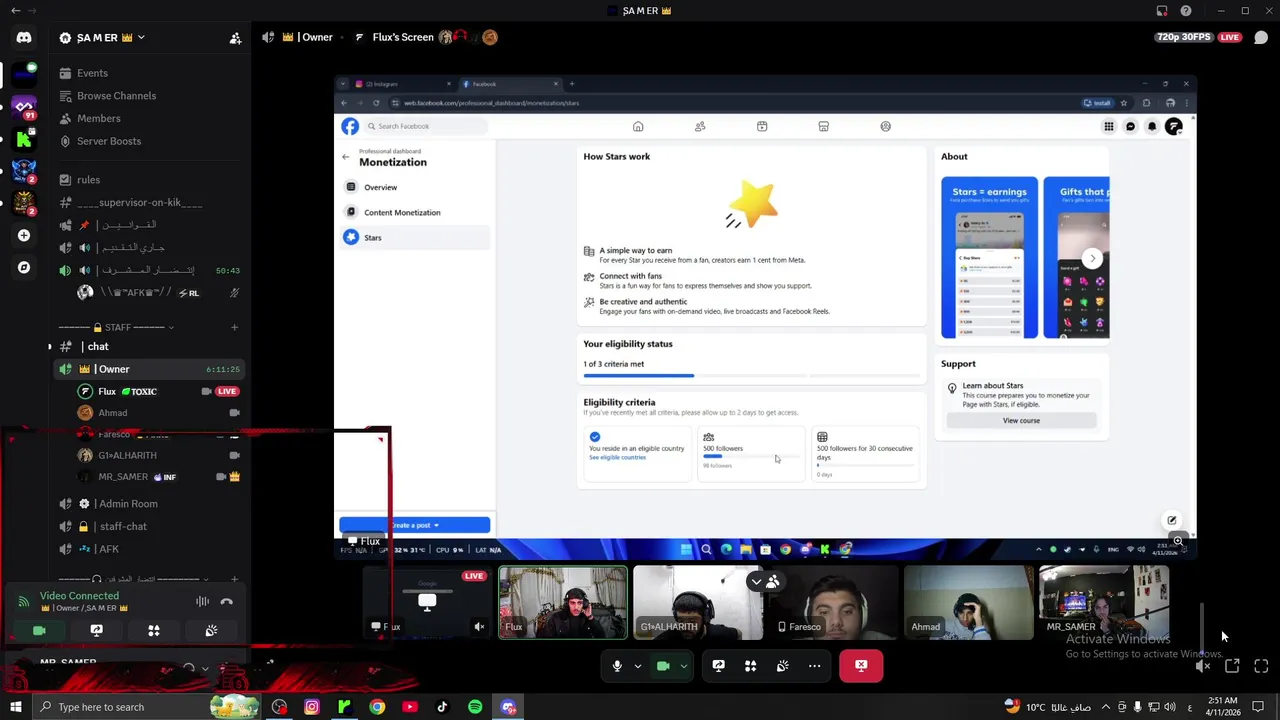This screenshot has height=720, width=1280.
Task: Click the Add a Server plus icon
Action: (x=24, y=235)
